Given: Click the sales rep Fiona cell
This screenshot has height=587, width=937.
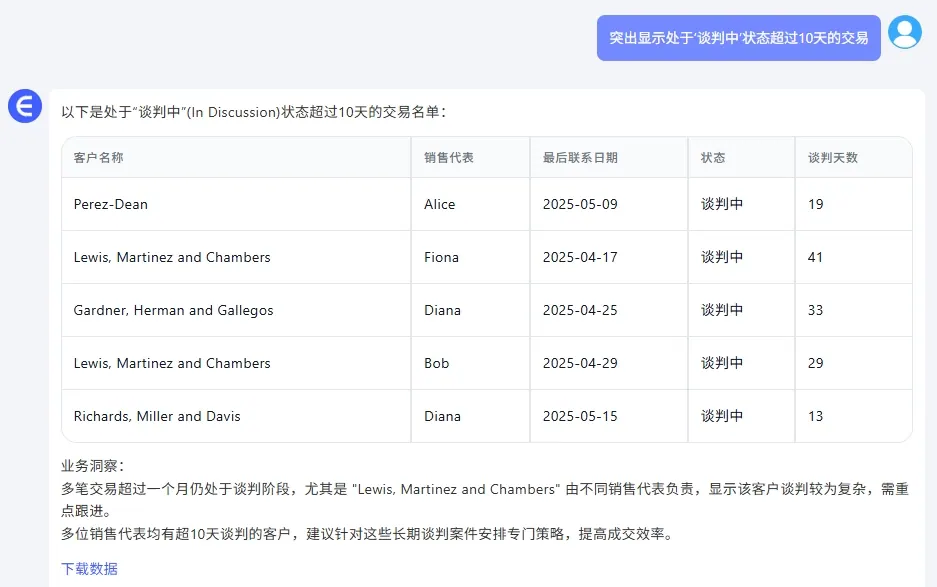Looking at the screenshot, I should (x=470, y=257).
